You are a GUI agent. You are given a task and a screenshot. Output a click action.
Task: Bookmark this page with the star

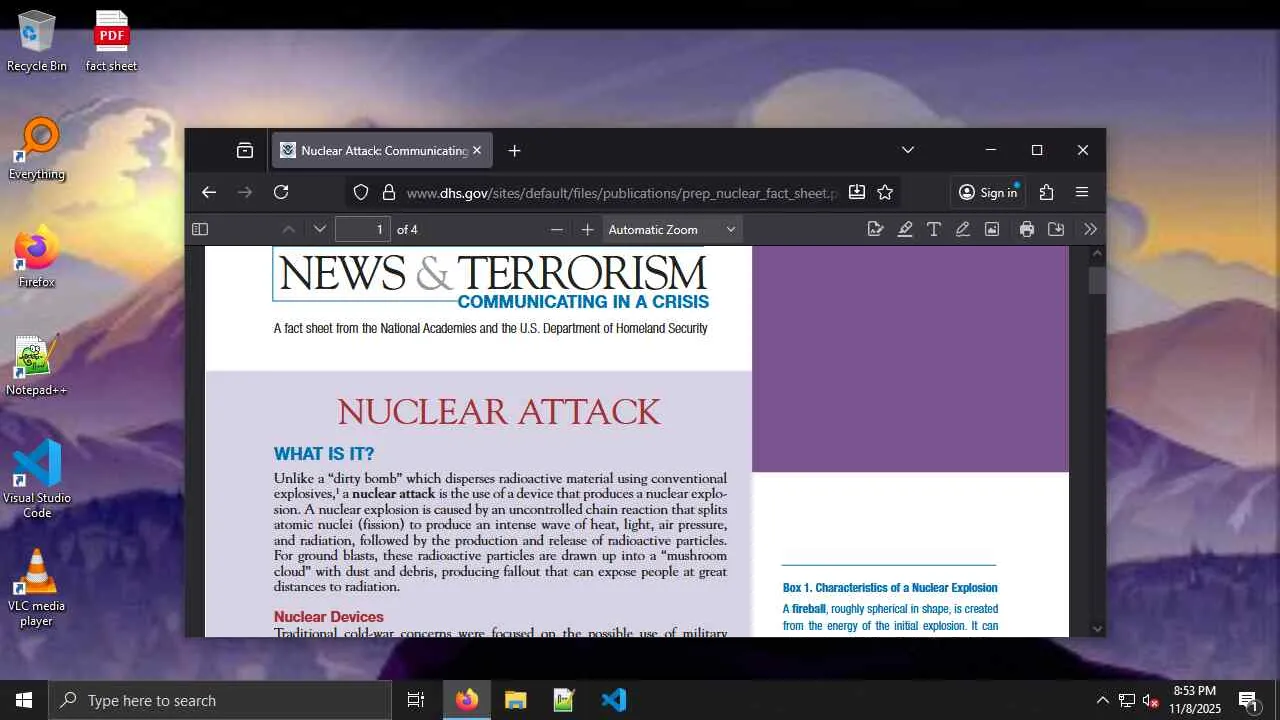click(885, 192)
